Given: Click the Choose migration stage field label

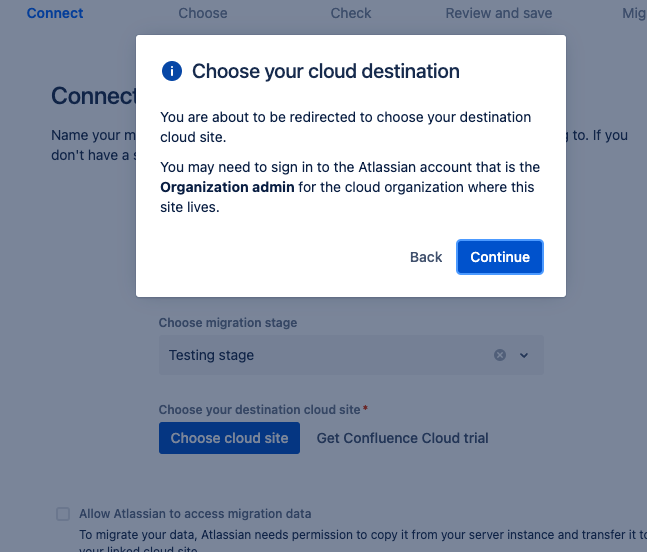Looking at the screenshot, I should coord(228,323).
